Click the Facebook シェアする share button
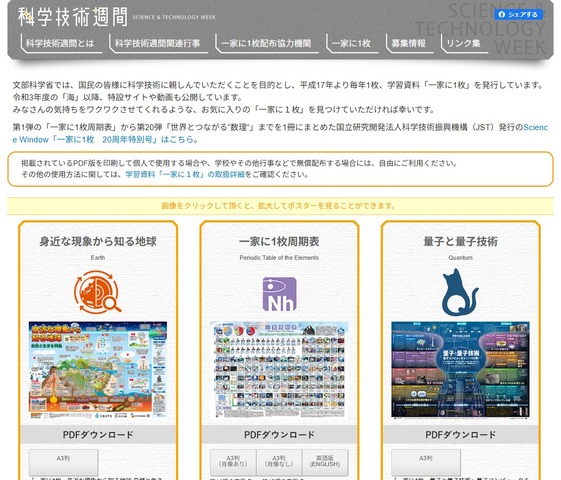Screen dimensions: 561x480 point(519,14)
